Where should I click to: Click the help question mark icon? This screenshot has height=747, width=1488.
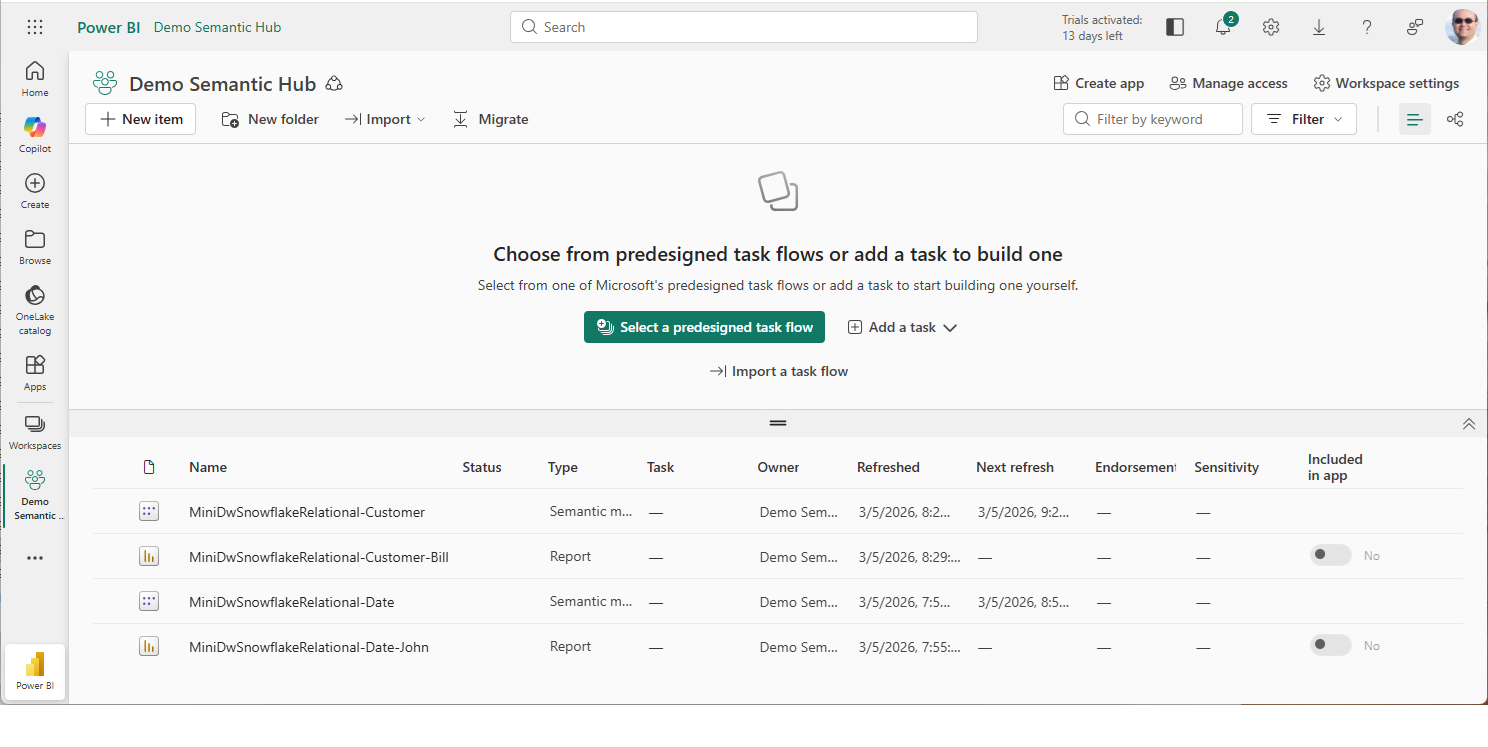click(1367, 28)
